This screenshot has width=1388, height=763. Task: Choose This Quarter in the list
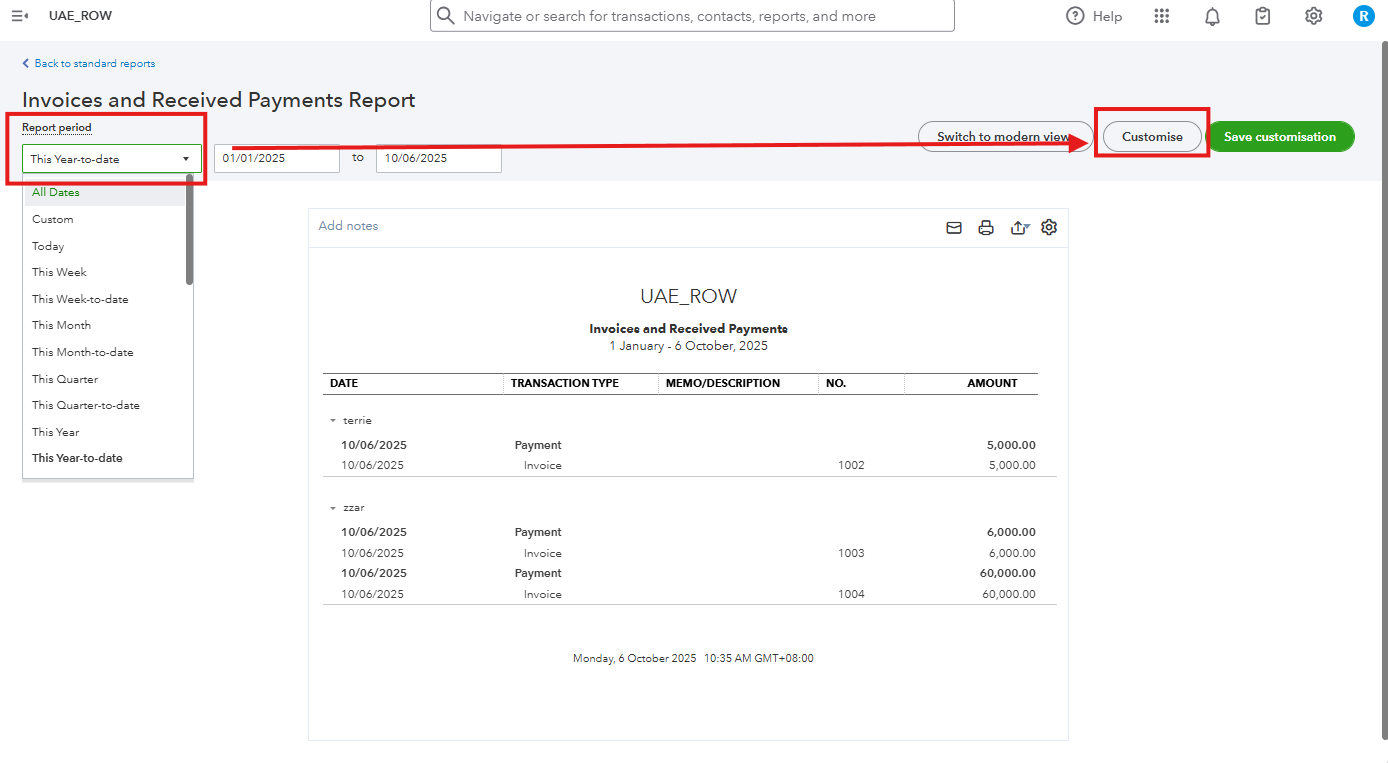click(65, 379)
